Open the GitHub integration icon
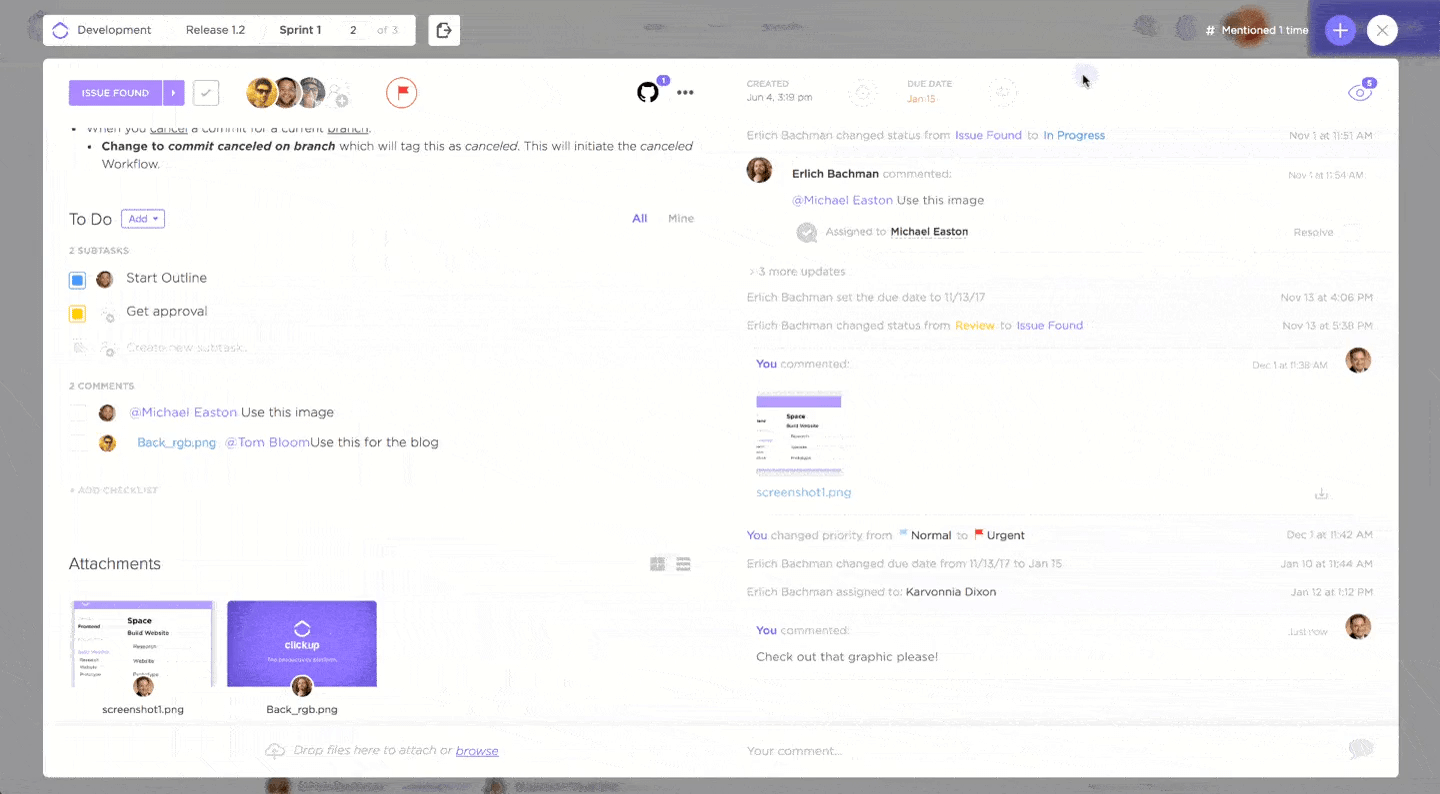Screen dimensions: 1440x794 648,93
